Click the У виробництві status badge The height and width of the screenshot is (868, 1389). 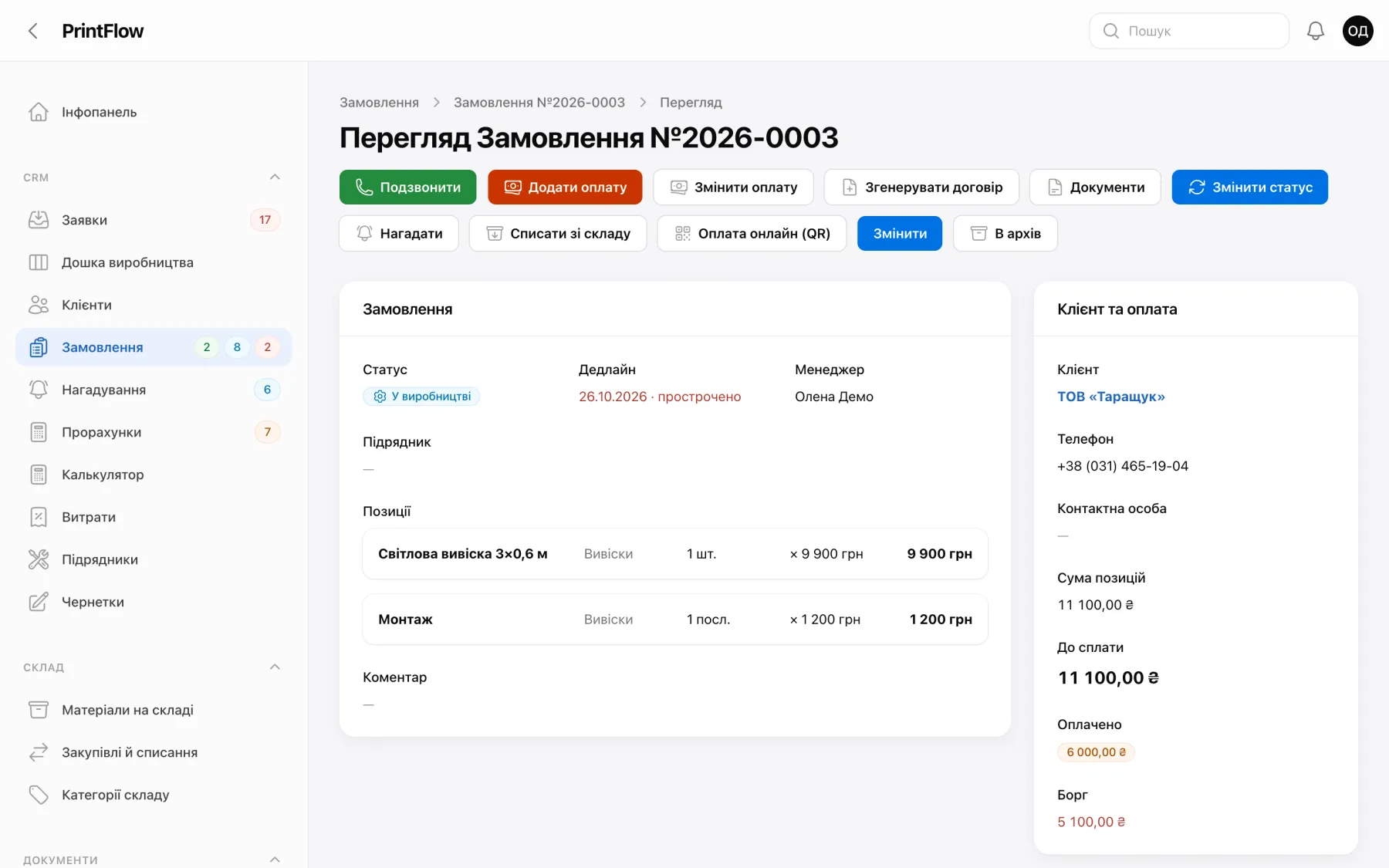[421, 397]
